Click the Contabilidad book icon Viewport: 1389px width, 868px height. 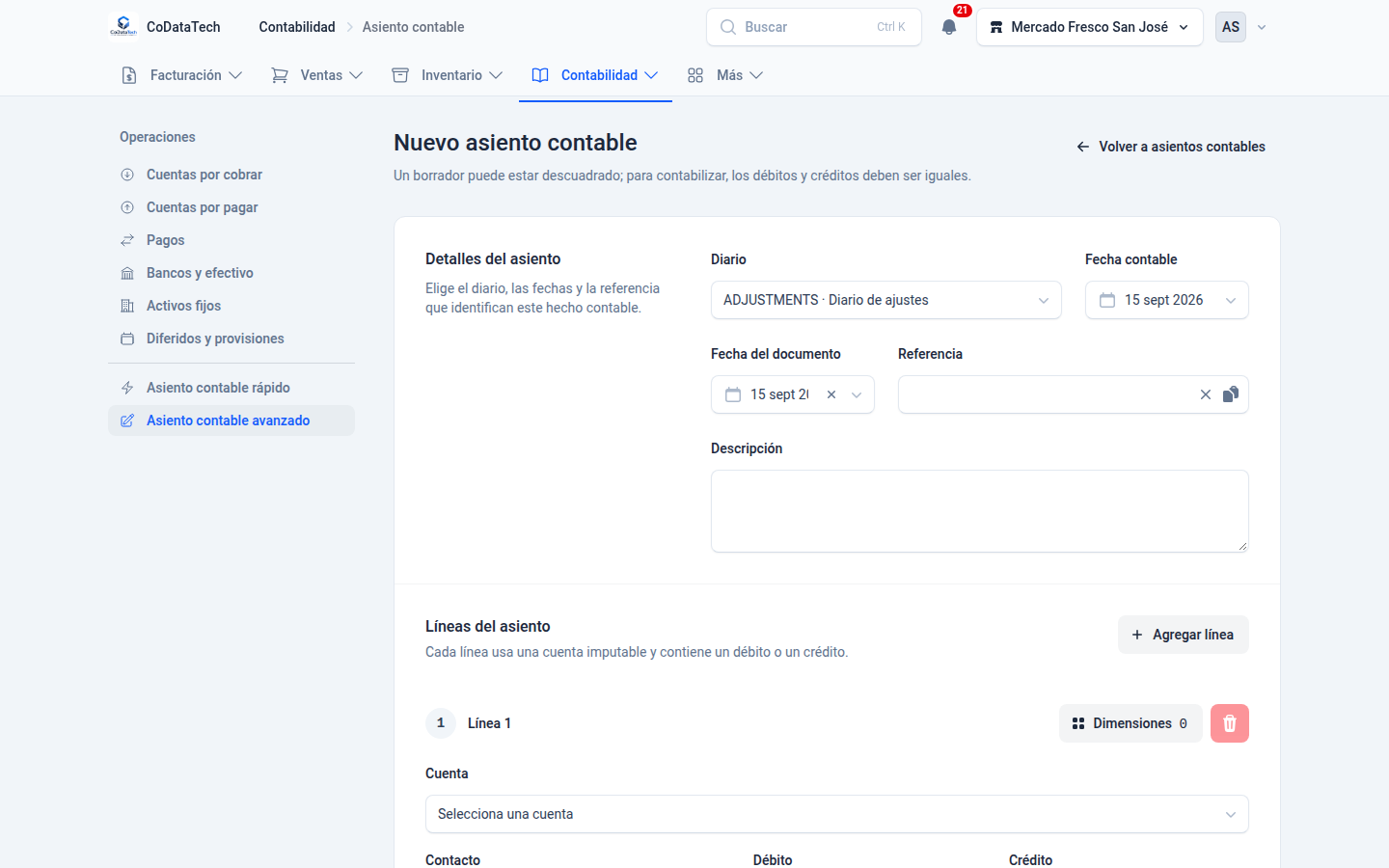(540, 75)
